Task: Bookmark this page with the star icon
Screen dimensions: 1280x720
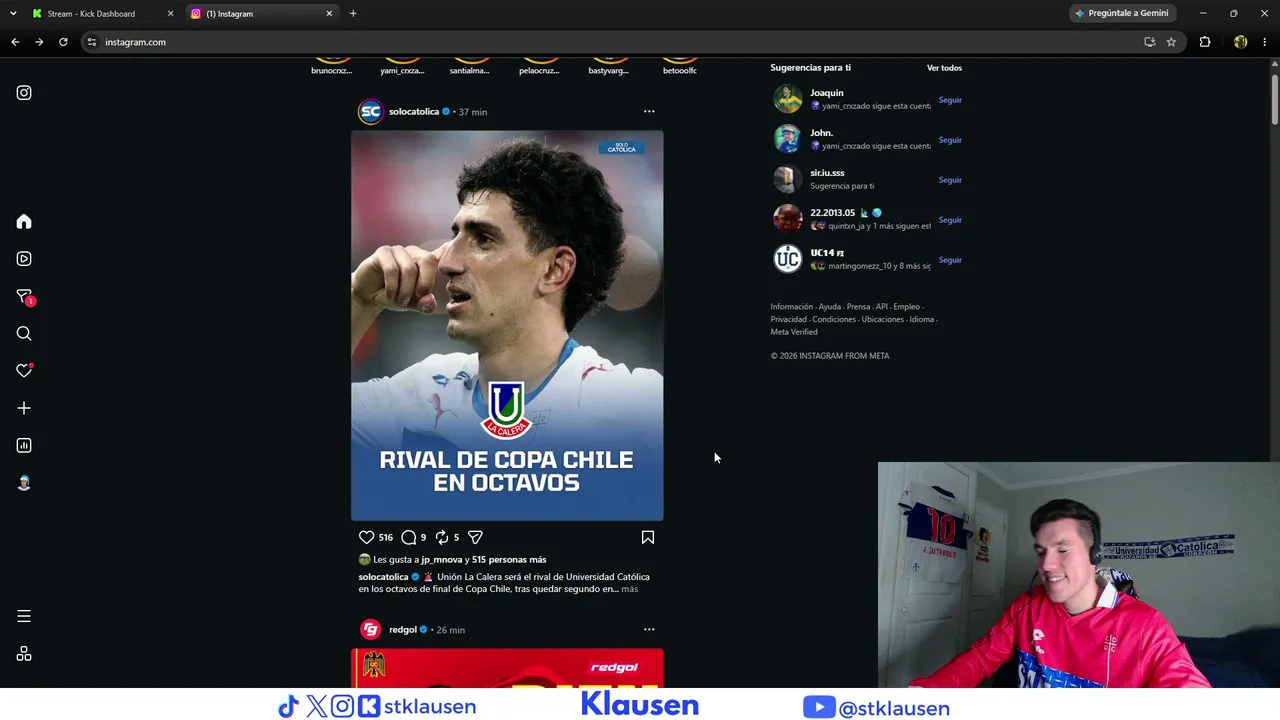Action: [1171, 42]
